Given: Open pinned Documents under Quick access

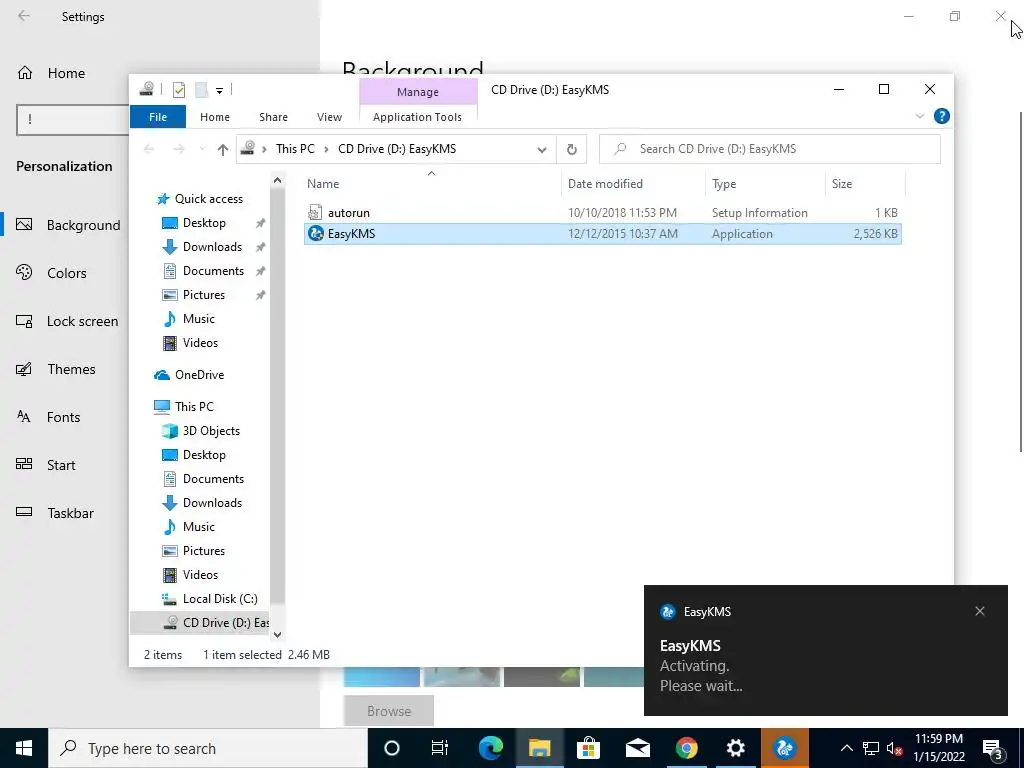Looking at the screenshot, I should 213,271.
